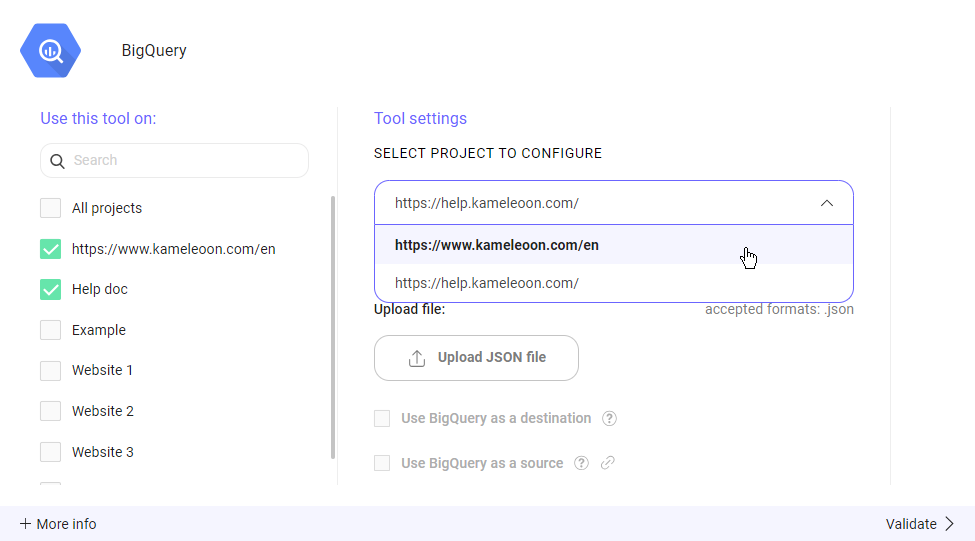The width and height of the screenshot is (975, 541).
Task: Click help icon next to BigQuery destination
Action: (x=609, y=419)
